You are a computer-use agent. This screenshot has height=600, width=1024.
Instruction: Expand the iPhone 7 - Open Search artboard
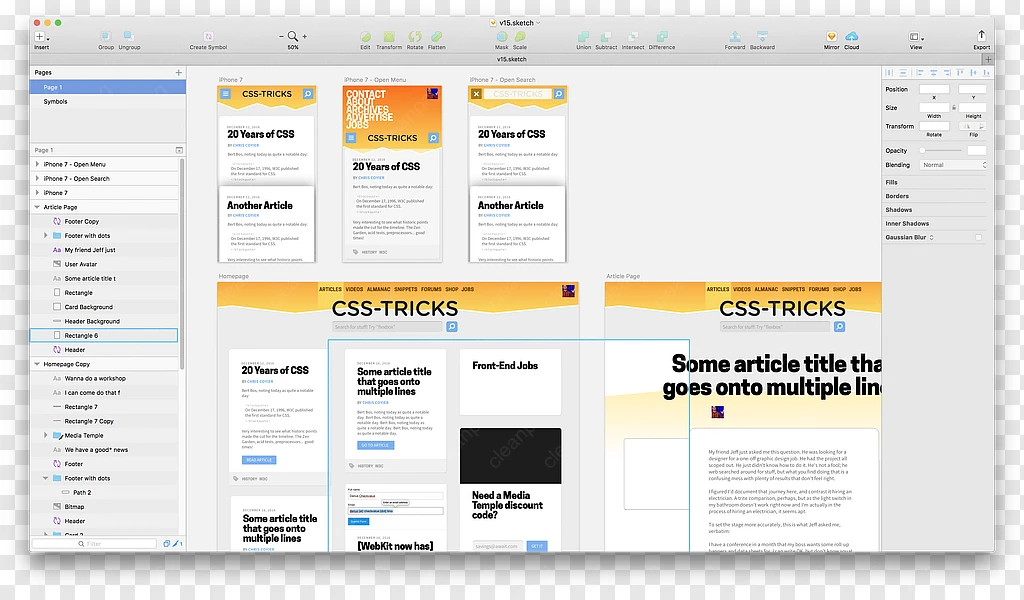pos(37,179)
